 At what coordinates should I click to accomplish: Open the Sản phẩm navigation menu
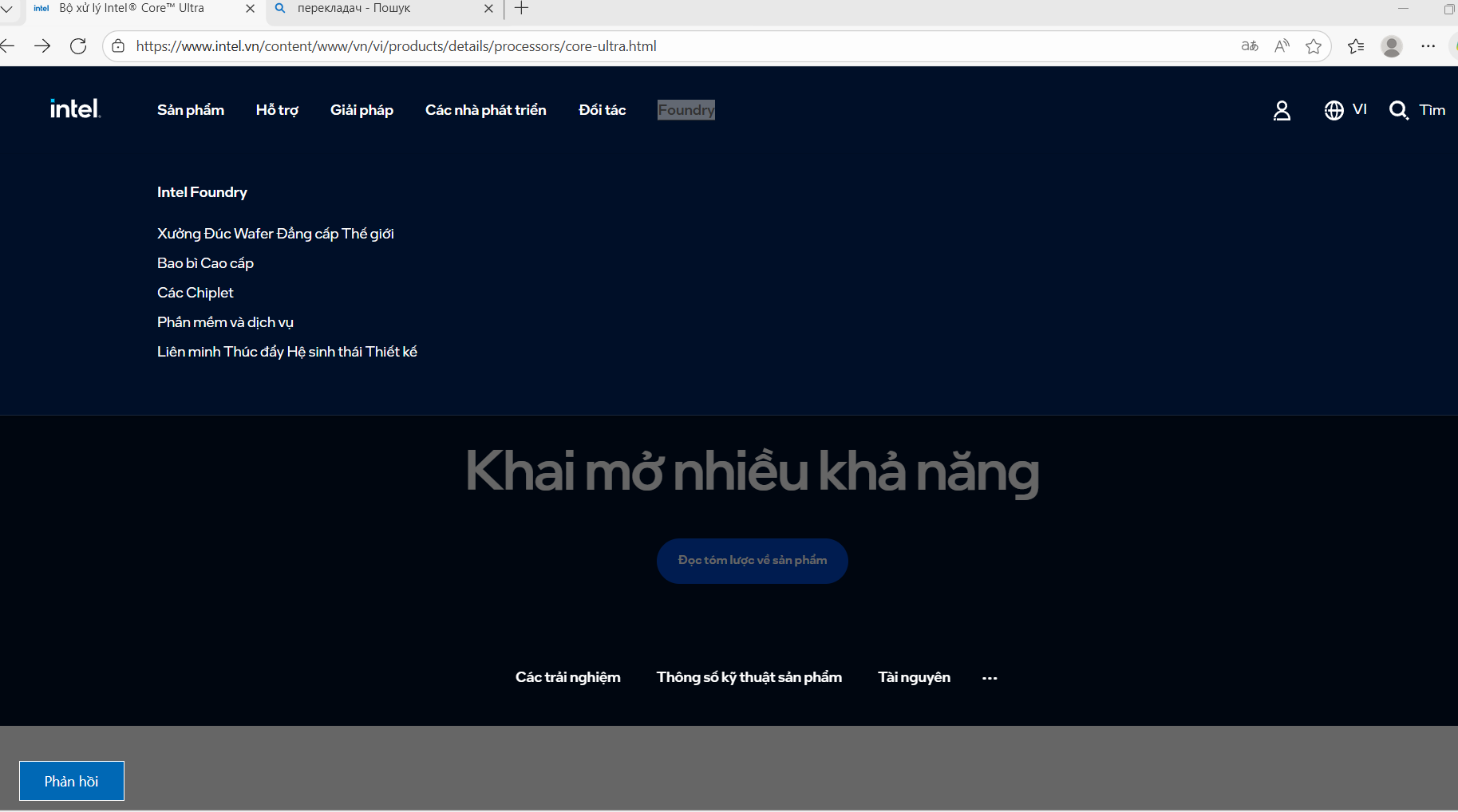(x=191, y=110)
